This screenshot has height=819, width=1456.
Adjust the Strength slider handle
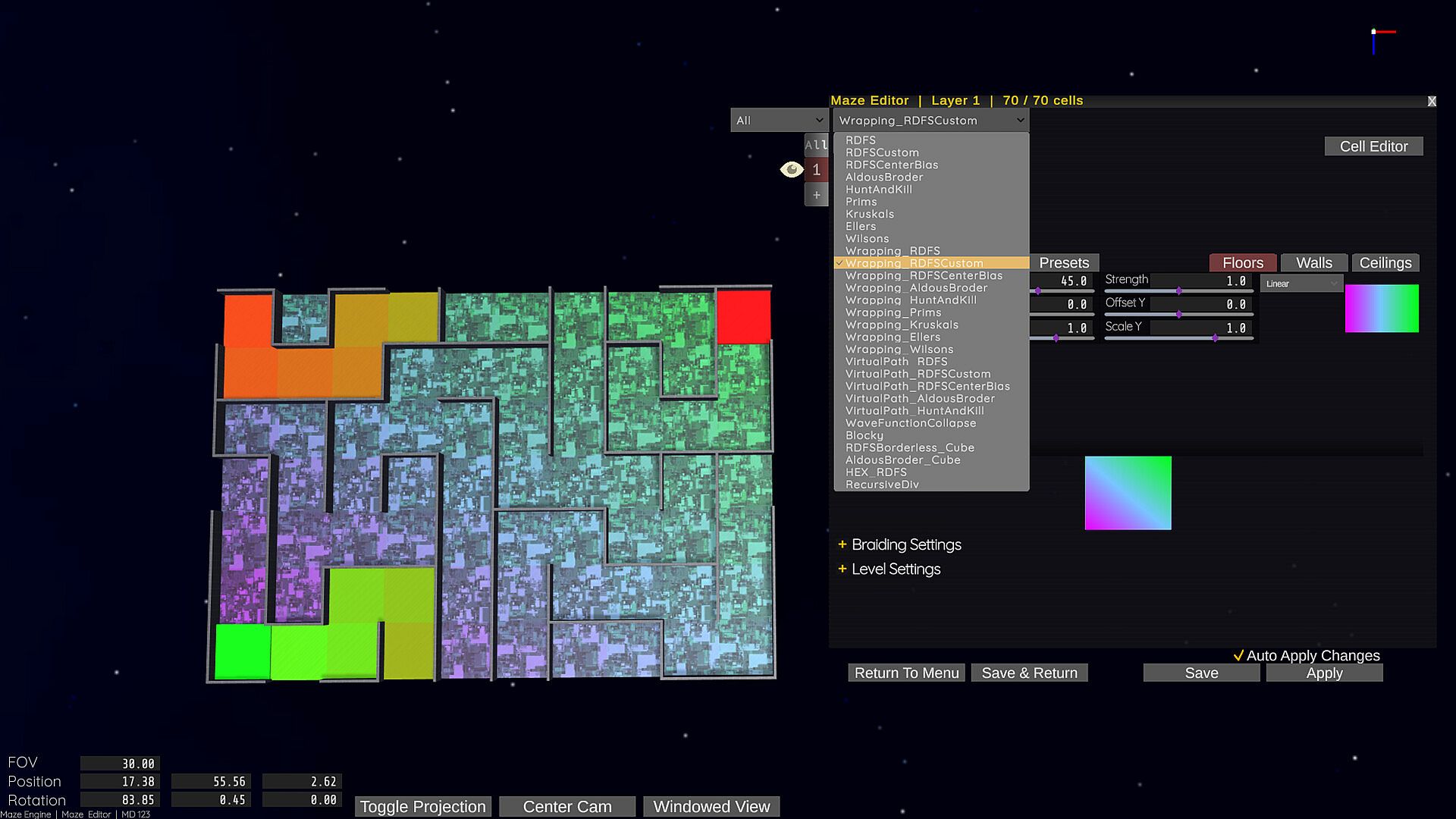[x=1178, y=291]
